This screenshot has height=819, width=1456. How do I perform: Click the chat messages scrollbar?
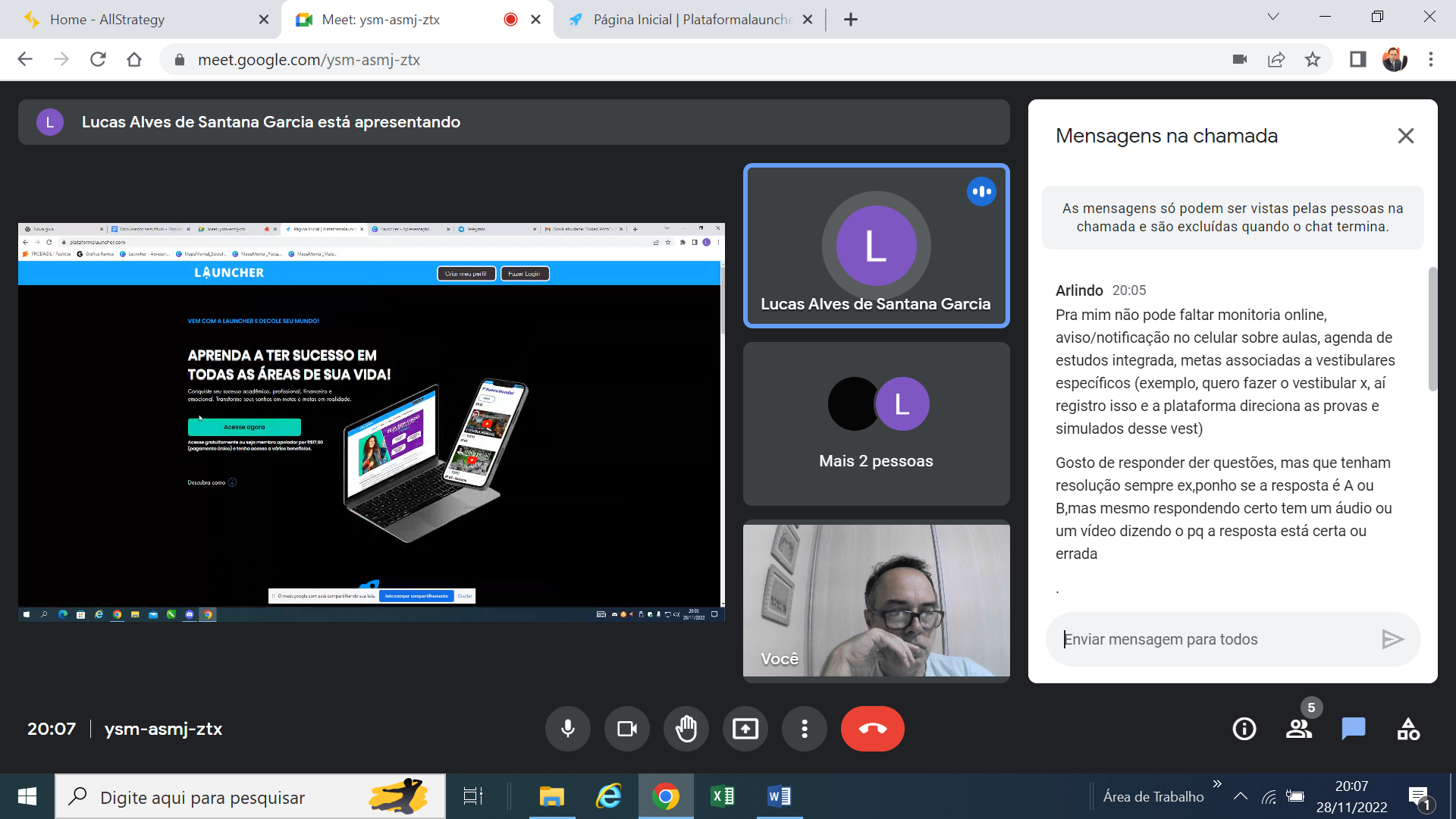1432,328
